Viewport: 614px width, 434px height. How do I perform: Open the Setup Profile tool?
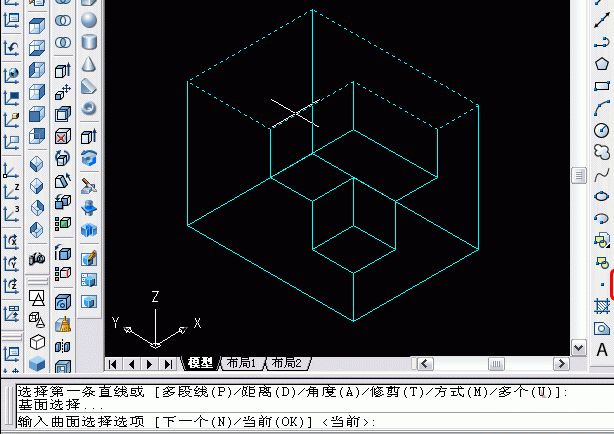(89, 302)
